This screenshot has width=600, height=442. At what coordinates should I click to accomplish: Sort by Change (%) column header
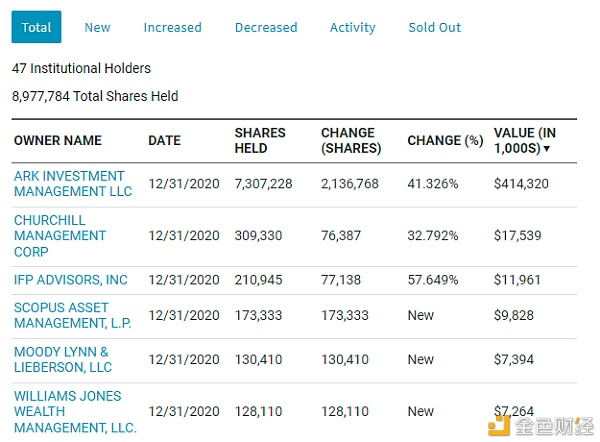click(x=445, y=141)
